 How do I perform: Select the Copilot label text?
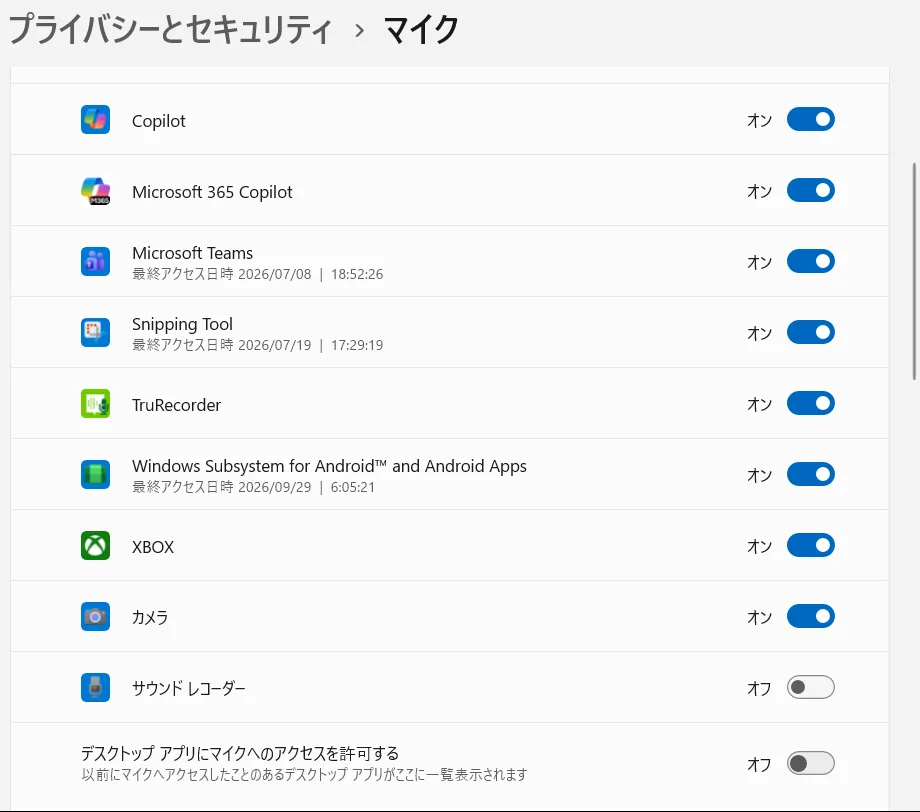[x=158, y=121]
